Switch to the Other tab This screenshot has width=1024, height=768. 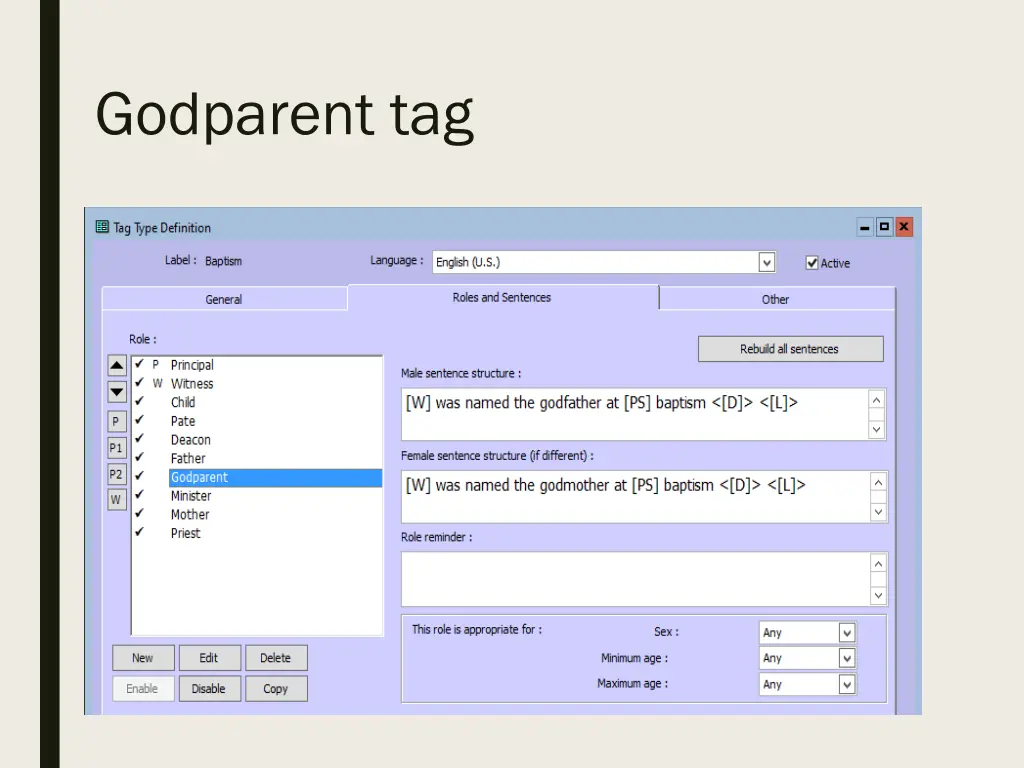pyautogui.click(x=776, y=299)
